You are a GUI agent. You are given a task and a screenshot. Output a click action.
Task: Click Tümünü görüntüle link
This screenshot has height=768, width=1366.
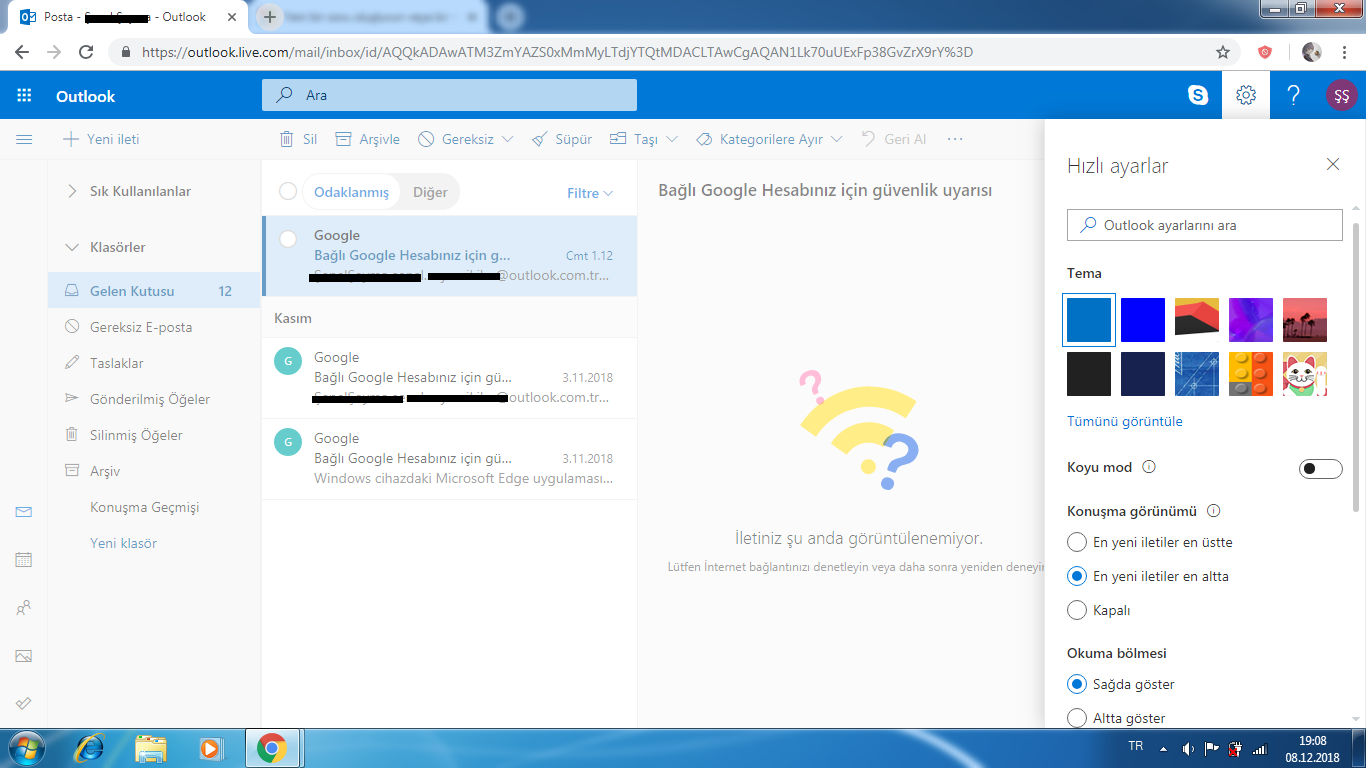(x=1125, y=421)
